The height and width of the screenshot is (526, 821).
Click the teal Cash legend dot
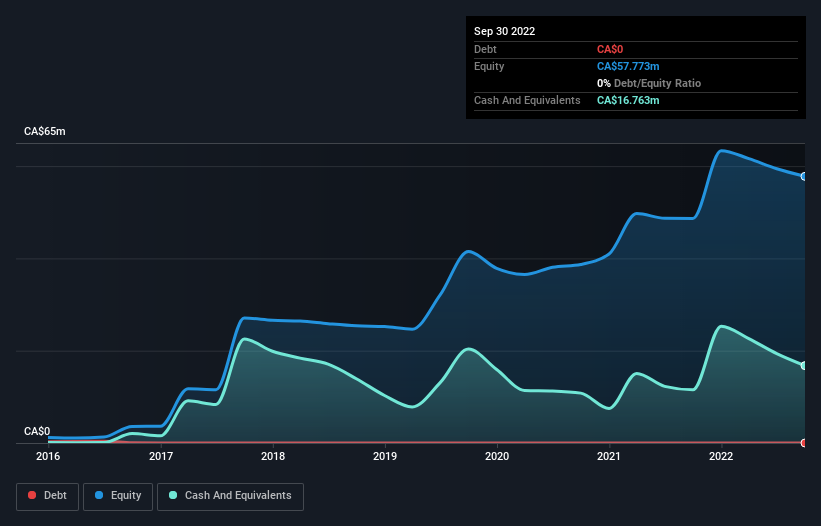(x=173, y=495)
